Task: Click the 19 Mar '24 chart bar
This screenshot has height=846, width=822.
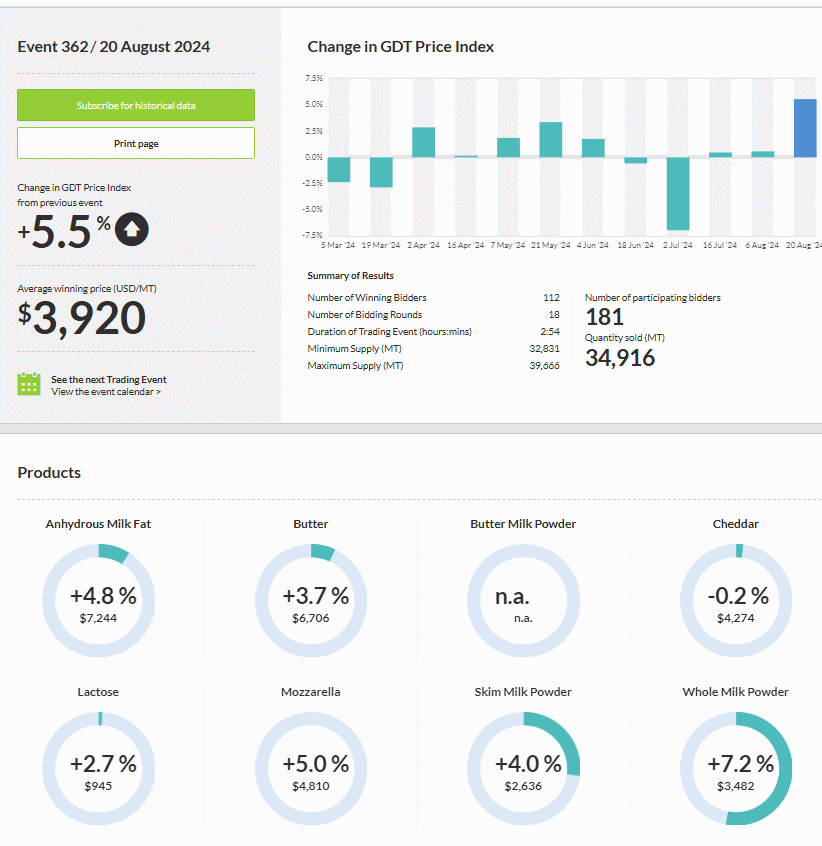Action: coord(381,172)
